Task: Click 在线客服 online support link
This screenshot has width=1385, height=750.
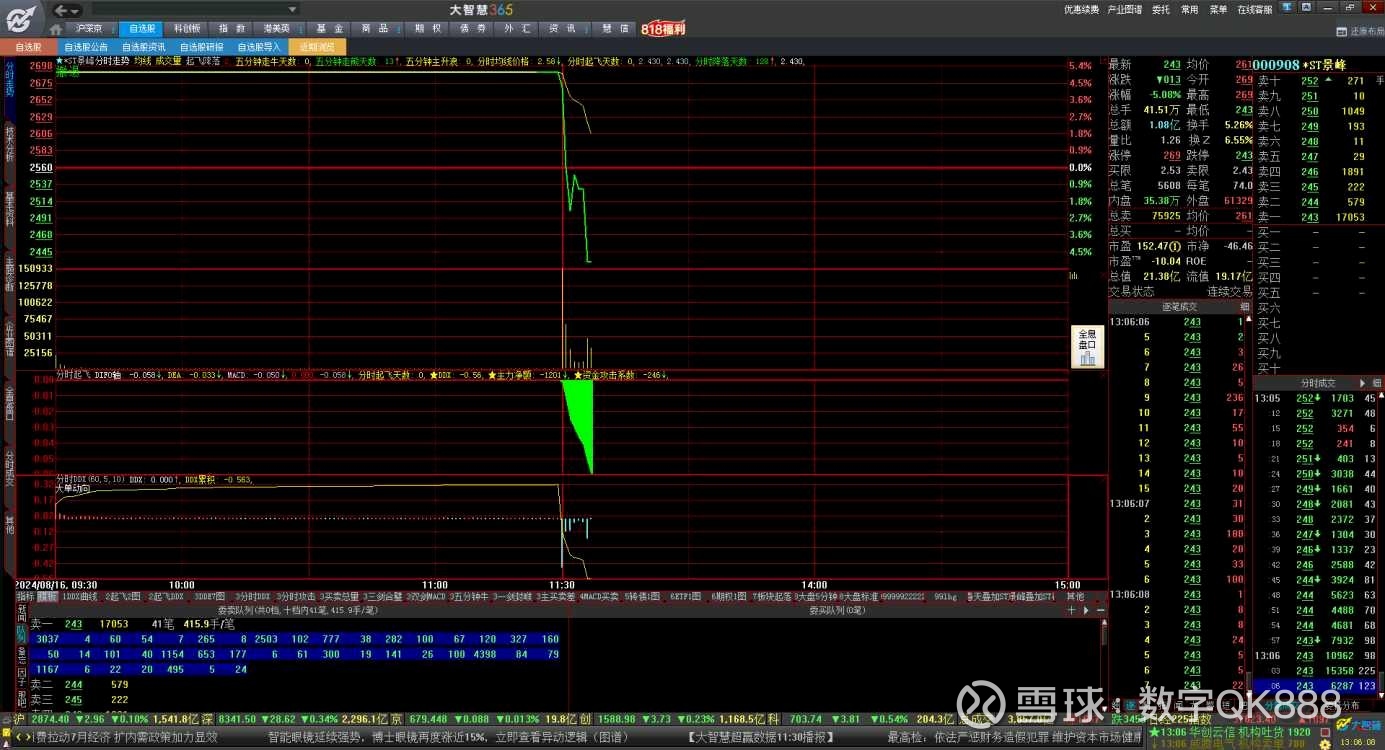Action: click(1255, 10)
